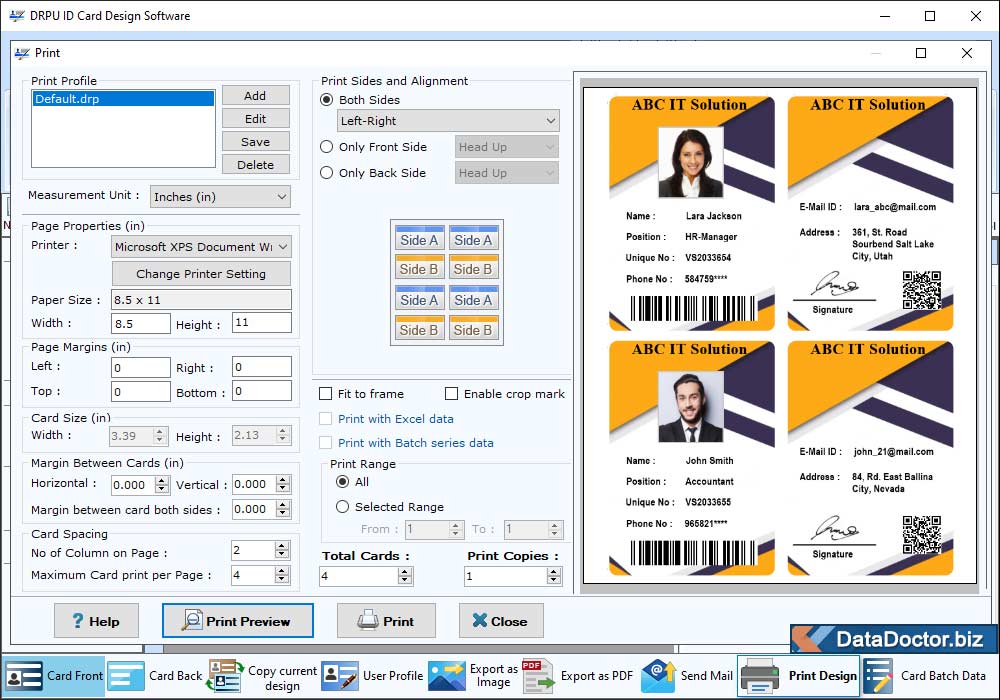Click the Print Design printer icon
Viewport: 1000px width, 700px height.
[x=760, y=676]
